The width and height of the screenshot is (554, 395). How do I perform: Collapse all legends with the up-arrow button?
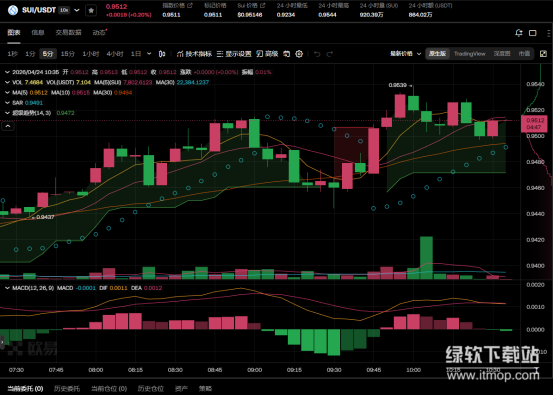[x=8, y=126]
